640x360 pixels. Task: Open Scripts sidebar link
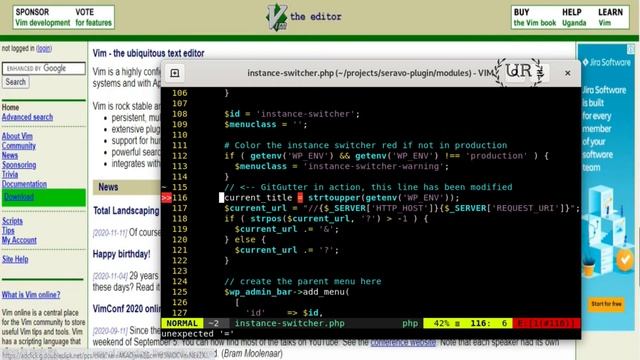(x=12, y=221)
